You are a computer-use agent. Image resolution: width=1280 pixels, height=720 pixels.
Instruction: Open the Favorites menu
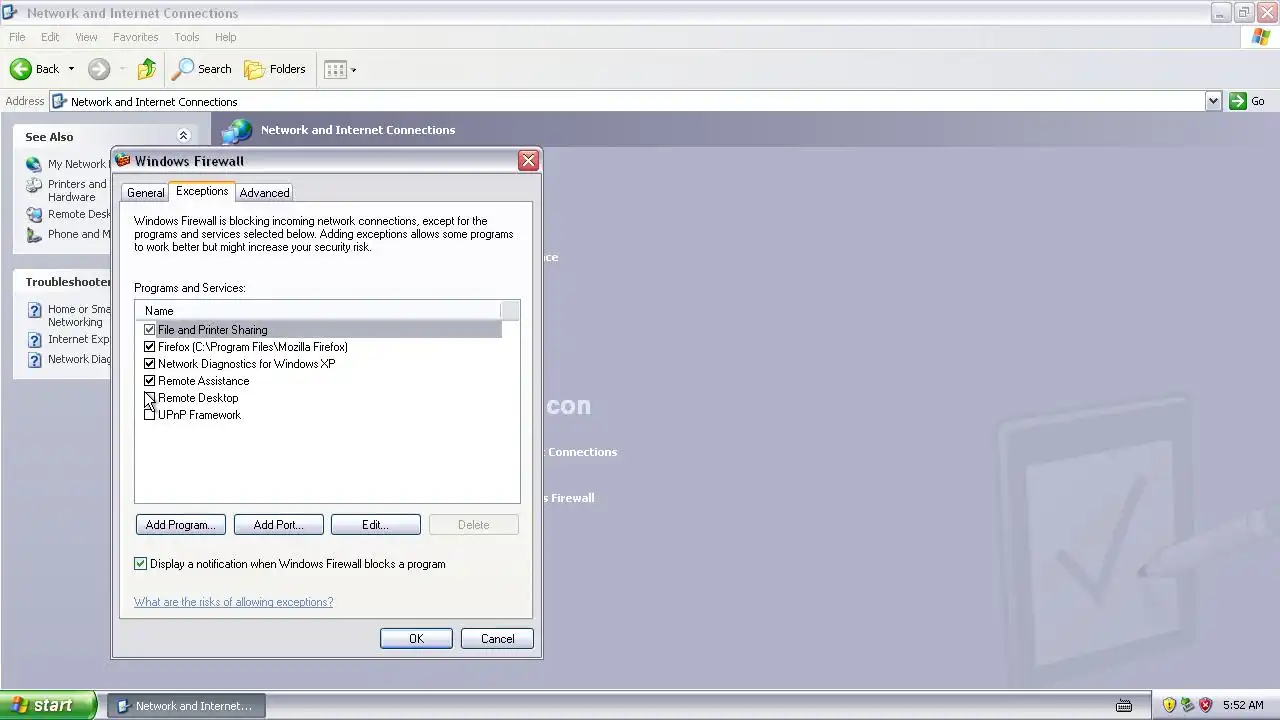(x=135, y=37)
